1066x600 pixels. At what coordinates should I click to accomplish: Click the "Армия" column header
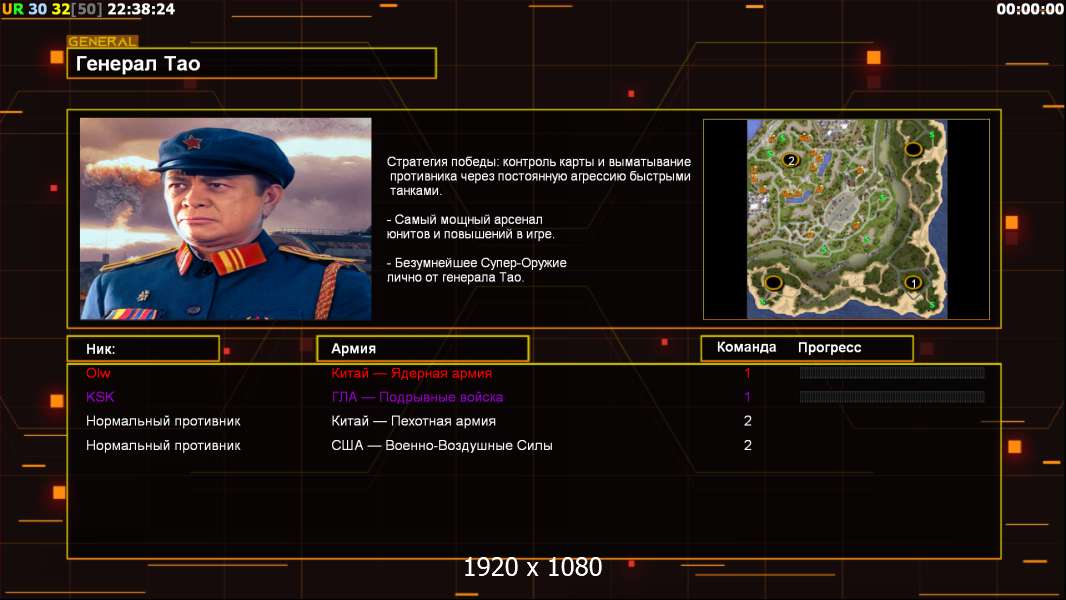pyautogui.click(x=423, y=349)
